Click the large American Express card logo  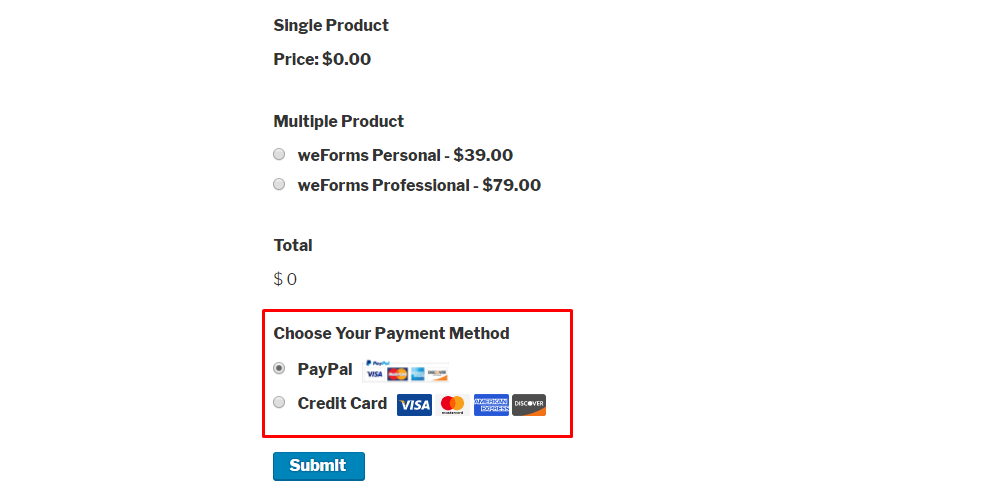click(491, 405)
